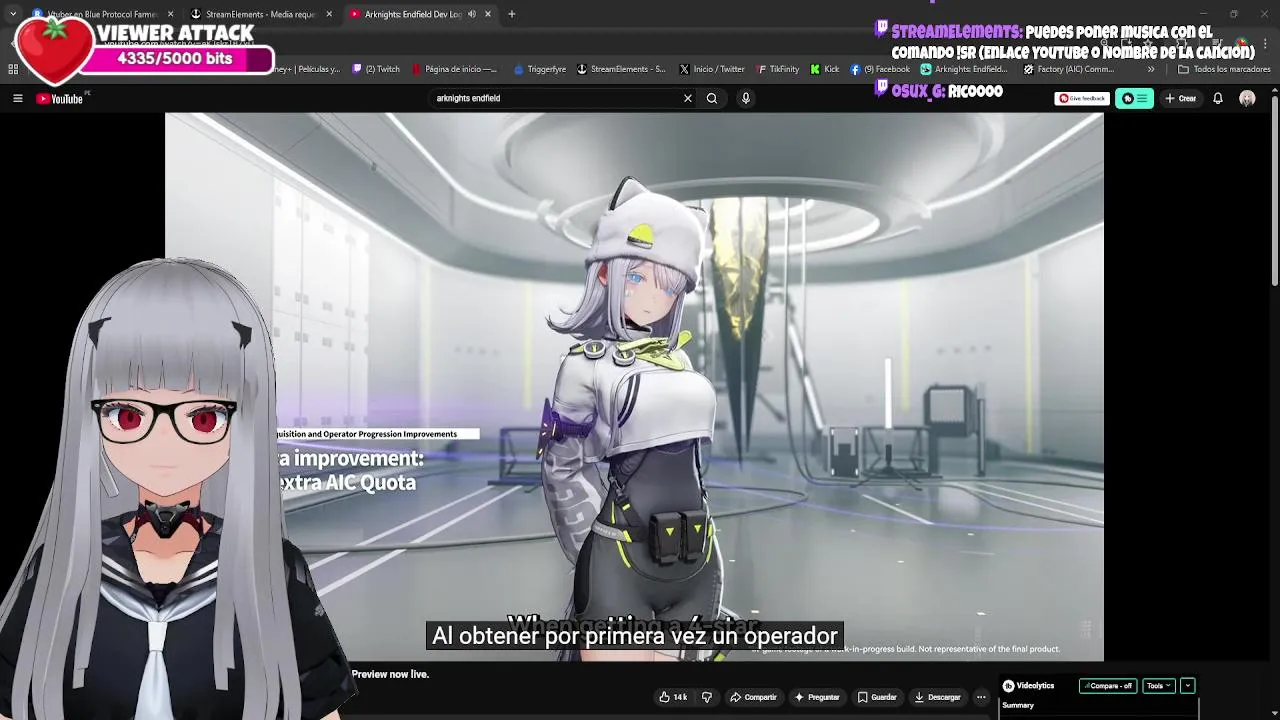This screenshot has height=720, width=1280.
Task: Like the video with 14 k thumbs up
Action: 673,697
